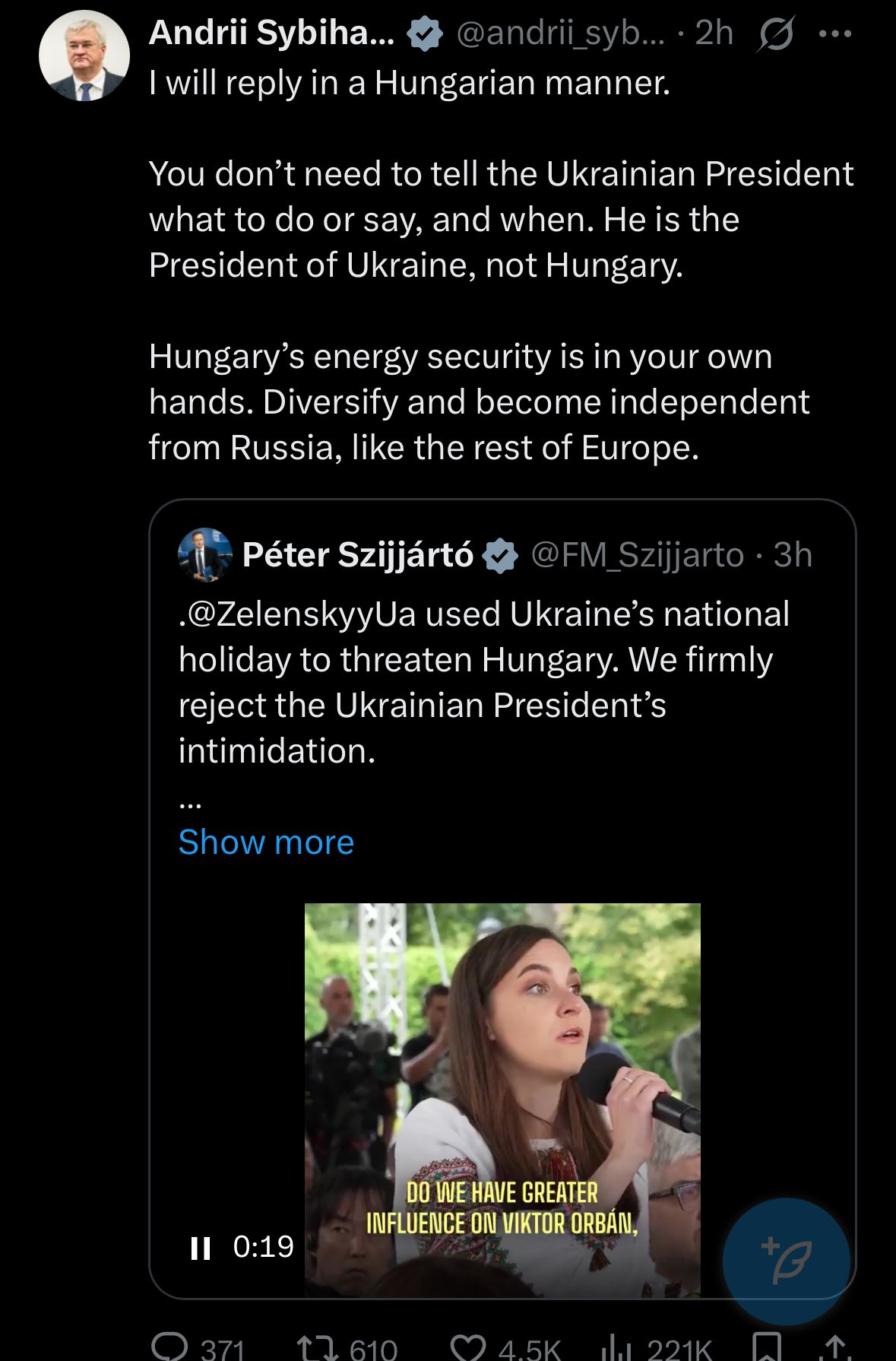Open the @andrii_syb handle link

click(x=560, y=34)
